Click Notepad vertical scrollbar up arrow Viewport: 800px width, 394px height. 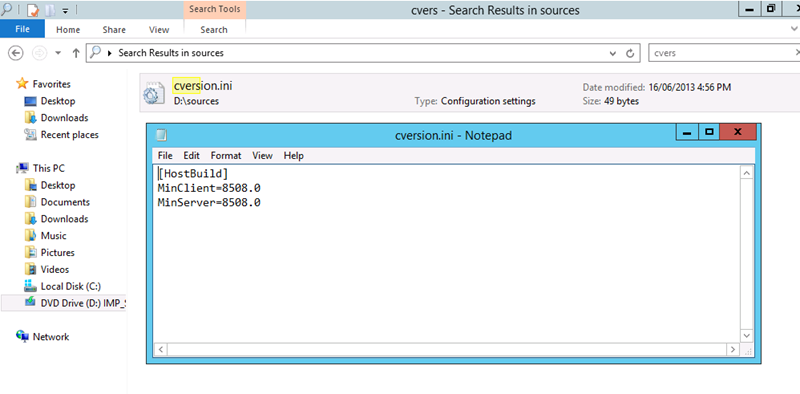[746, 173]
